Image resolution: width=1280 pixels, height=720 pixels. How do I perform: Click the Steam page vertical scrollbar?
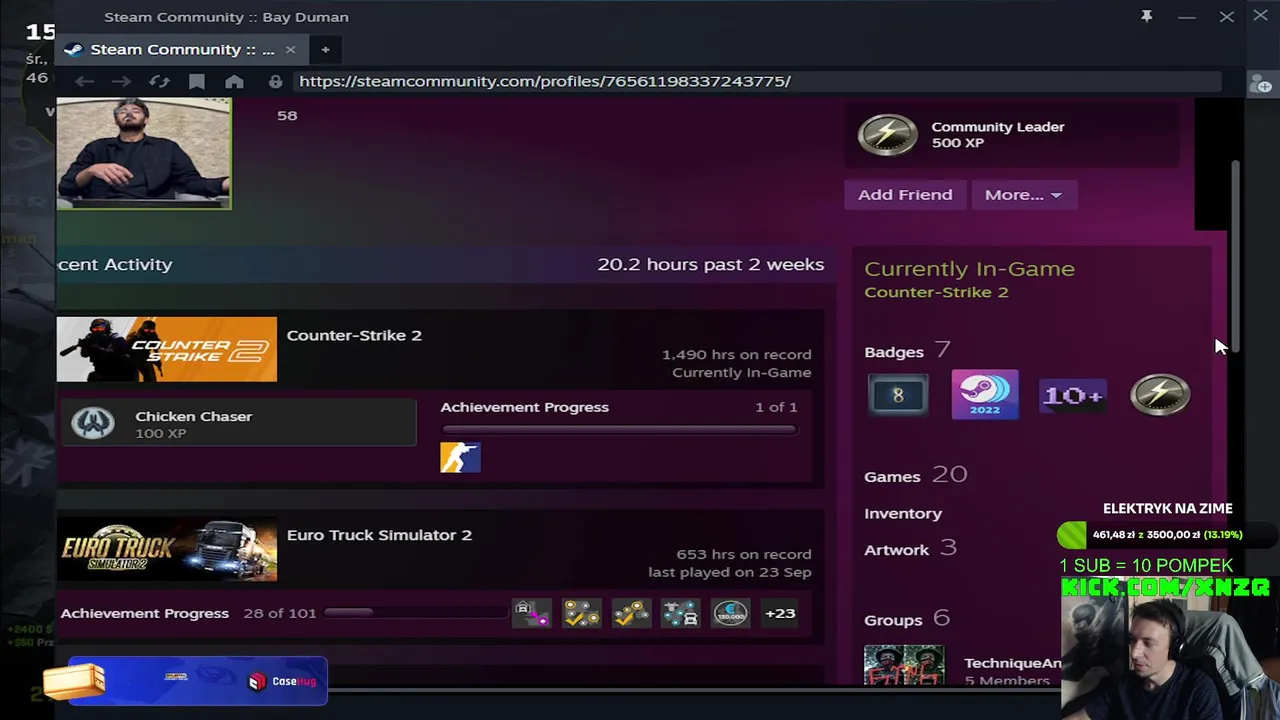click(x=1235, y=255)
